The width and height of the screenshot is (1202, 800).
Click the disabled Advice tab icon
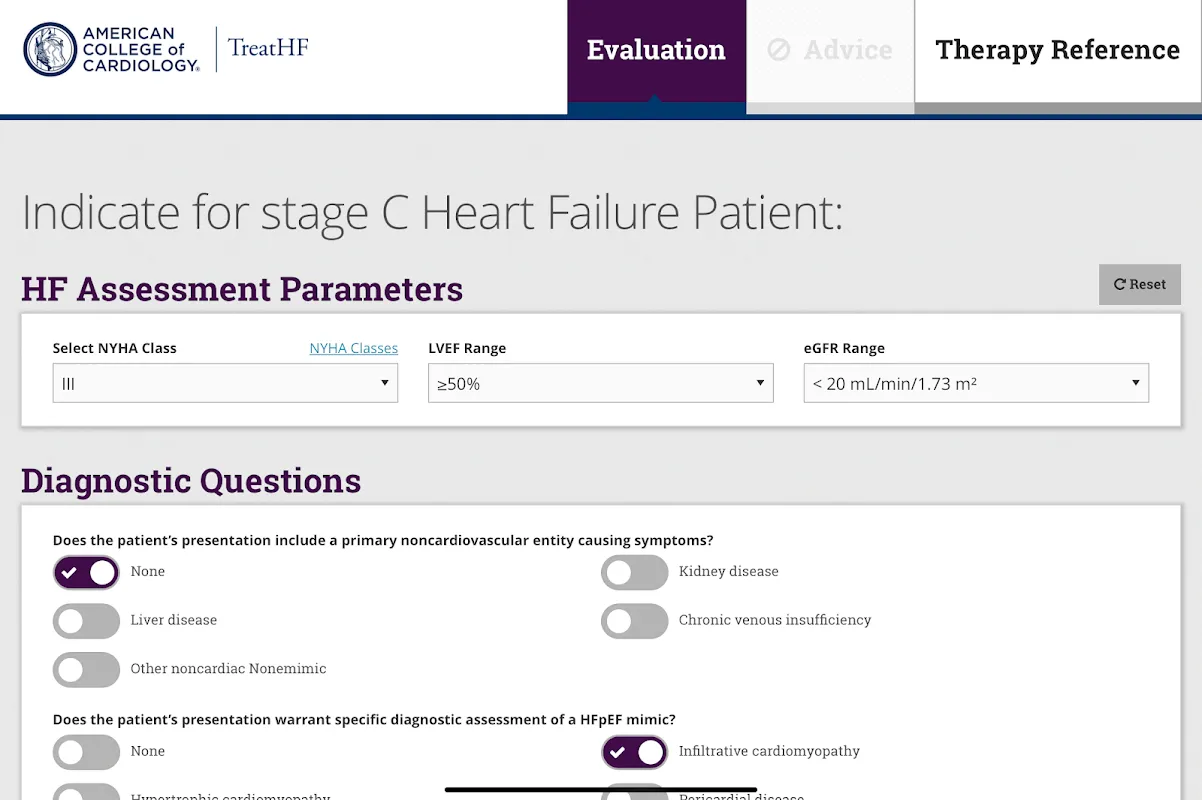(779, 50)
